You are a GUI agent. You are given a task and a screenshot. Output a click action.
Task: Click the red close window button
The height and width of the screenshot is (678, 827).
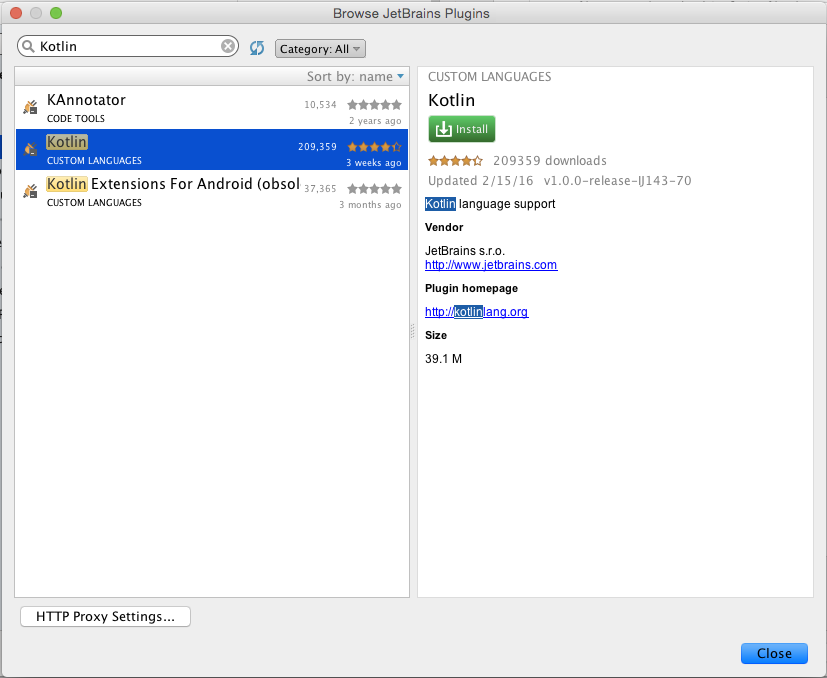pyautogui.click(x=16, y=13)
